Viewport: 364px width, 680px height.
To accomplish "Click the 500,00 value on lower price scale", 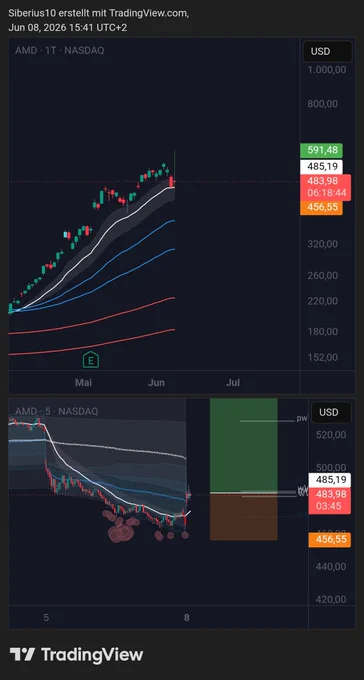I will click(331, 468).
